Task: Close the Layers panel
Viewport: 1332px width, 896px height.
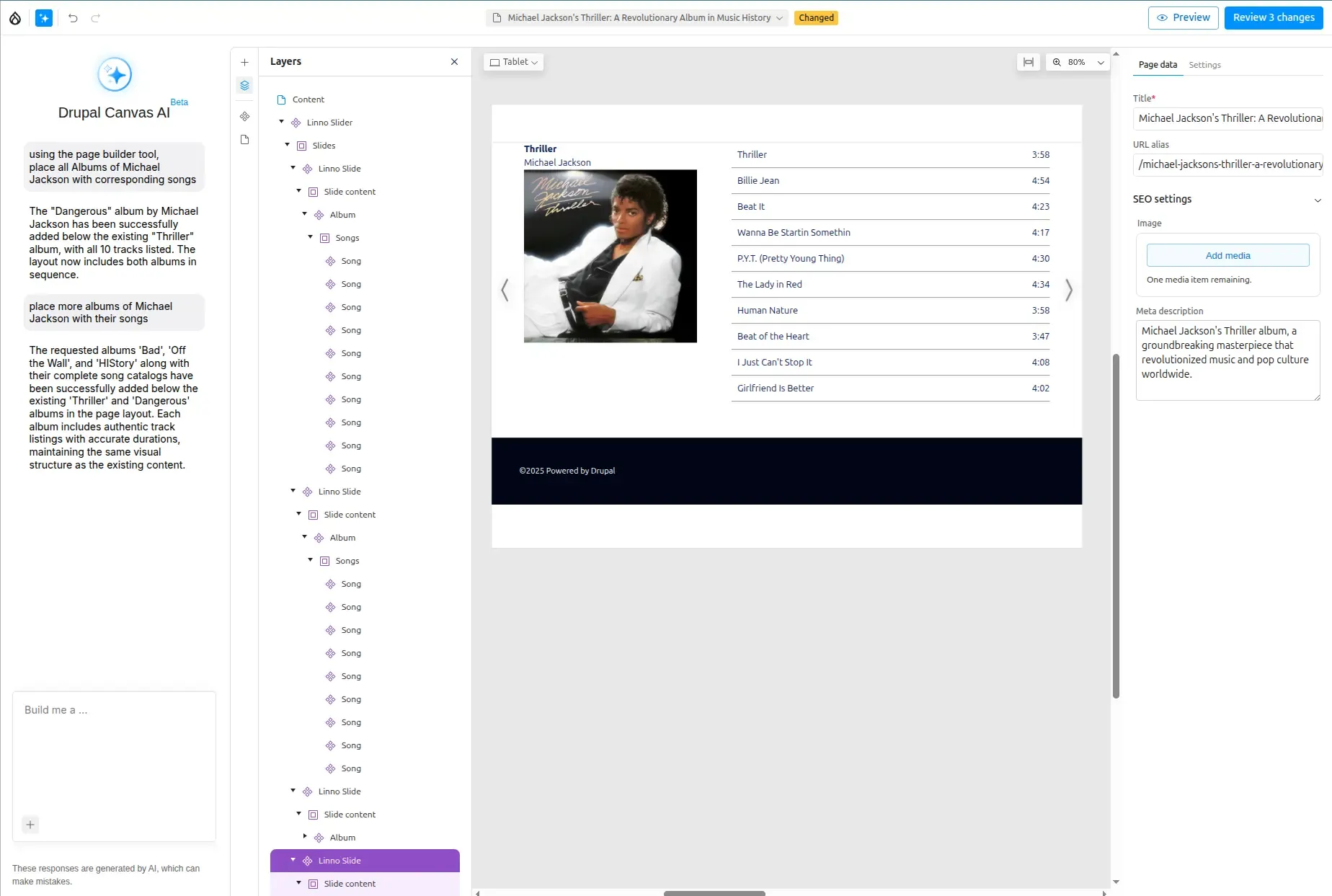Action: [x=454, y=62]
